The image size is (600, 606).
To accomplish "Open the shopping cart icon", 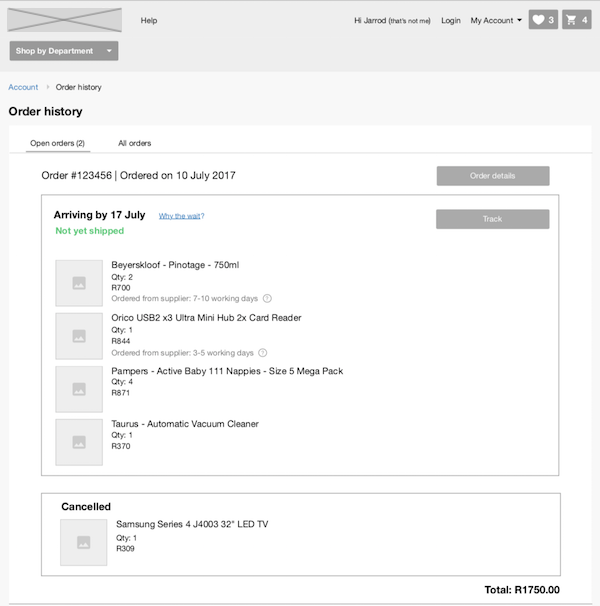I will point(576,20).
